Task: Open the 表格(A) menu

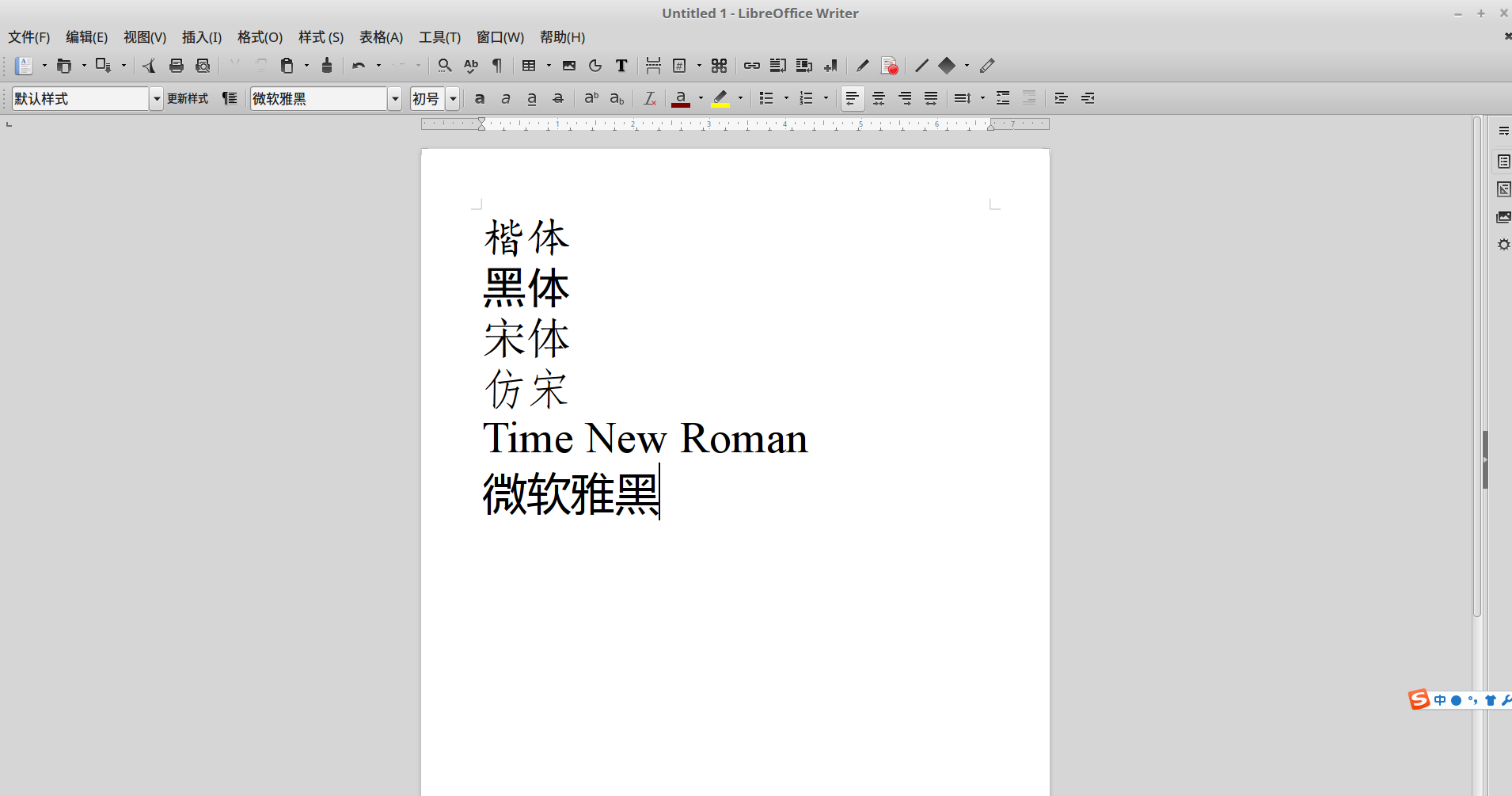Action: 381,37
